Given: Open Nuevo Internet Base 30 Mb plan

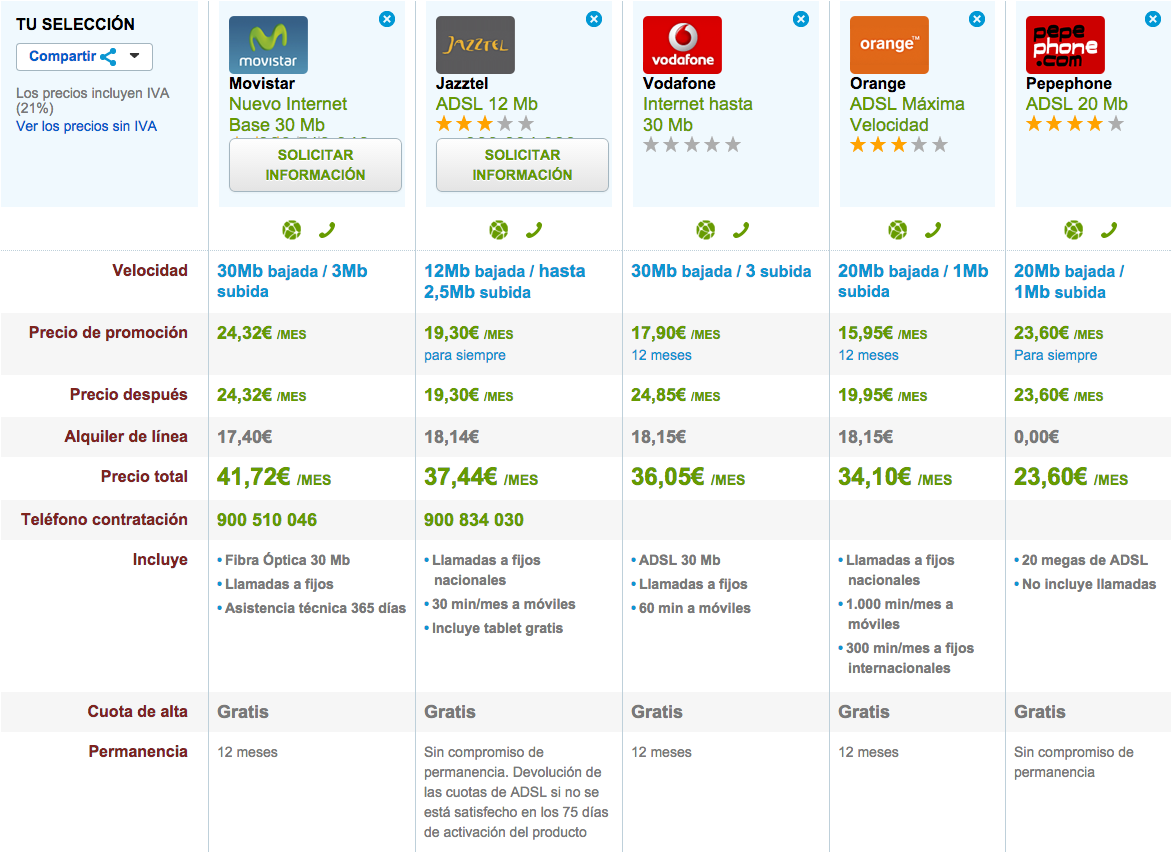Looking at the screenshot, I should pos(288,115).
